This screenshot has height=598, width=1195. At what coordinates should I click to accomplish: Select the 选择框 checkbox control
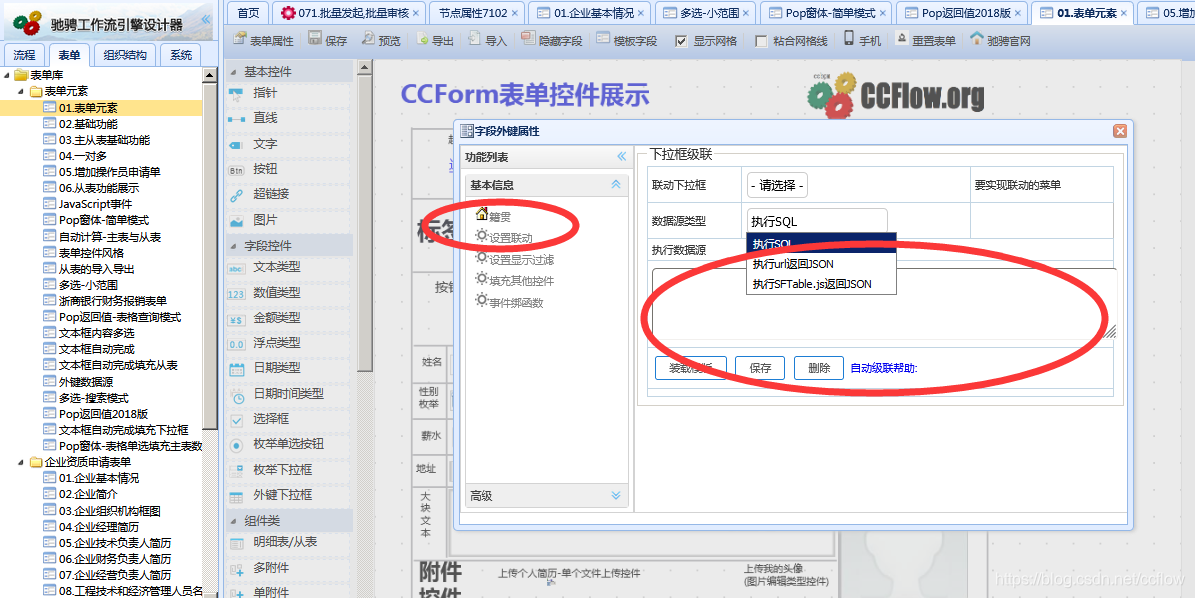(270, 419)
